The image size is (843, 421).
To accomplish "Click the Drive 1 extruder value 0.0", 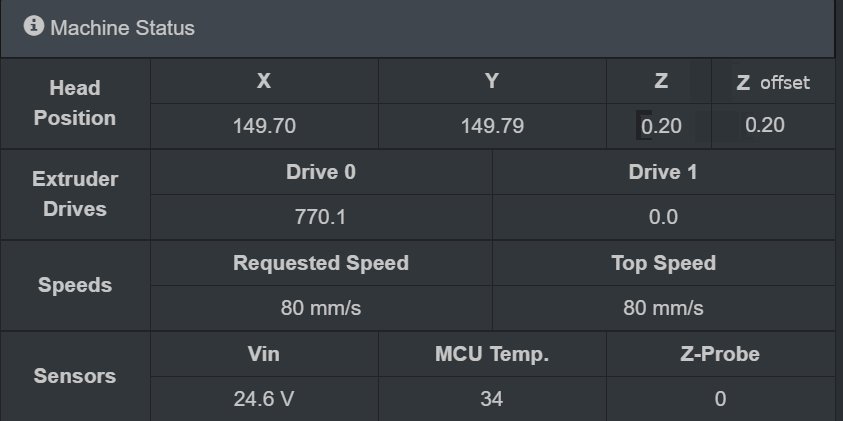I will tap(663, 217).
